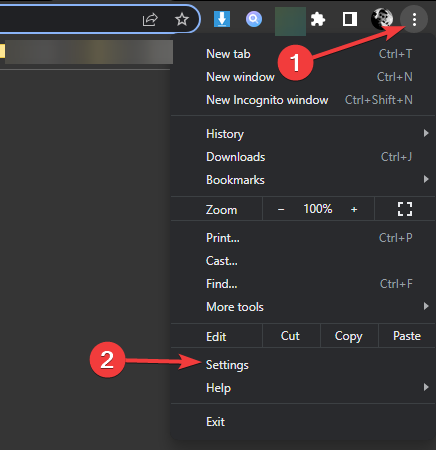The height and width of the screenshot is (450, 436).
Task: Select New window from menu
Action: click(303, 77)
